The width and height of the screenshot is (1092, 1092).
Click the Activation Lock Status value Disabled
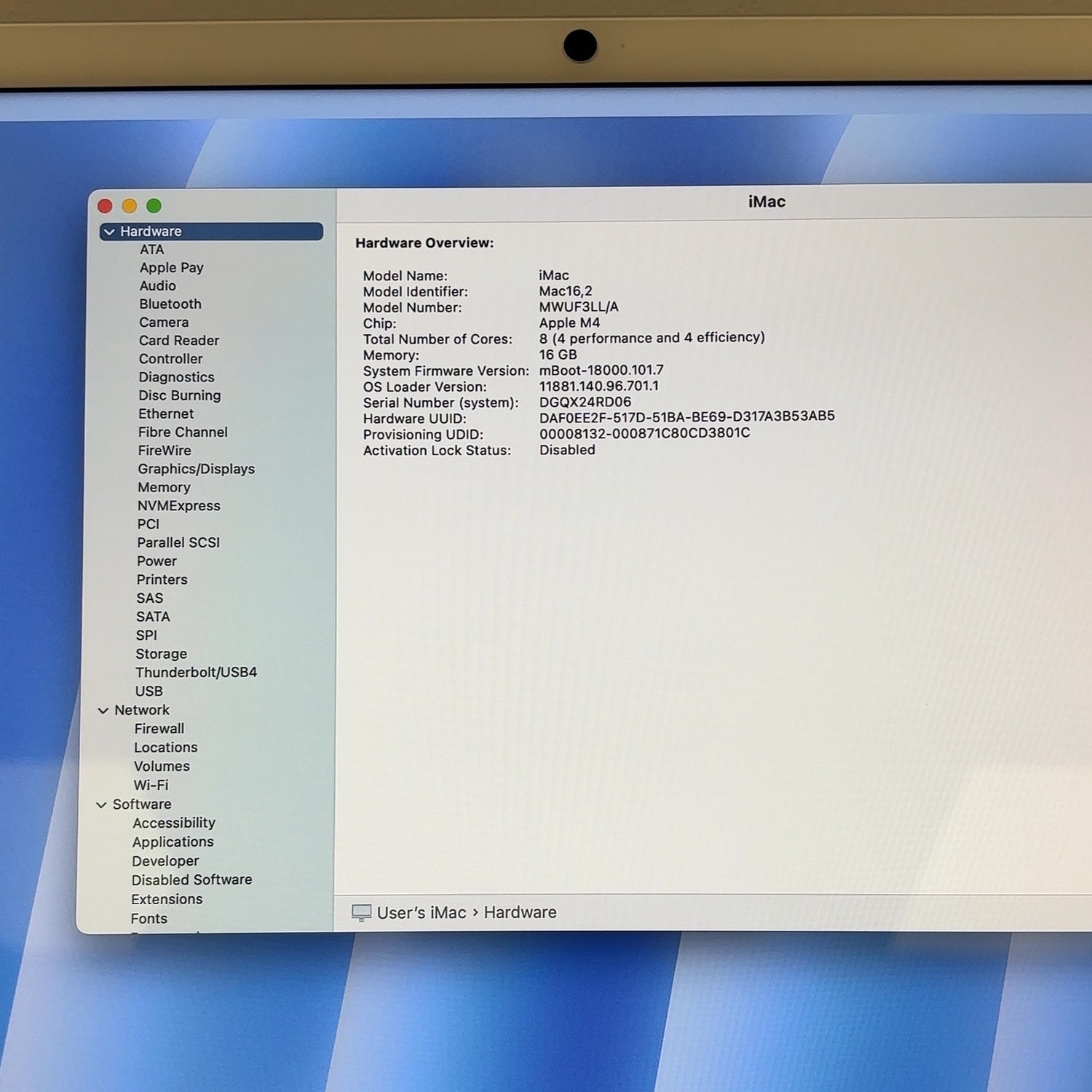click(568, 451)
